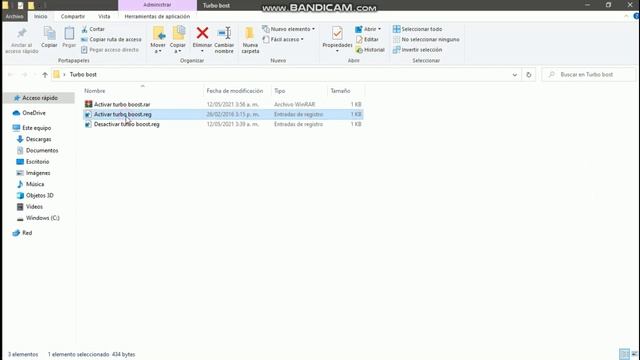Viewport: 640px width, 360px height.
Task: Open the Mover a dropdown
Action: 158,40
